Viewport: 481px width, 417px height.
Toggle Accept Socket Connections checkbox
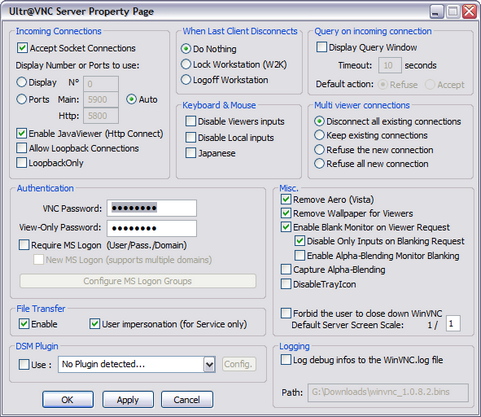click(x=22, y=48)
